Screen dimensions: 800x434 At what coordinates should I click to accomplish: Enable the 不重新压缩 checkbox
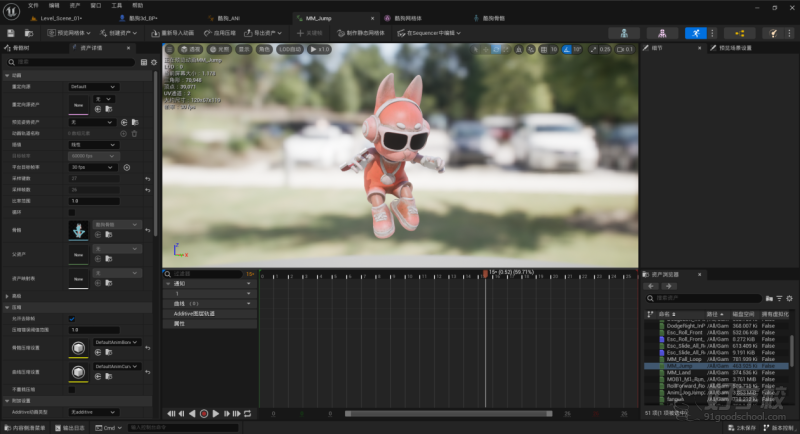pos(72,389)
